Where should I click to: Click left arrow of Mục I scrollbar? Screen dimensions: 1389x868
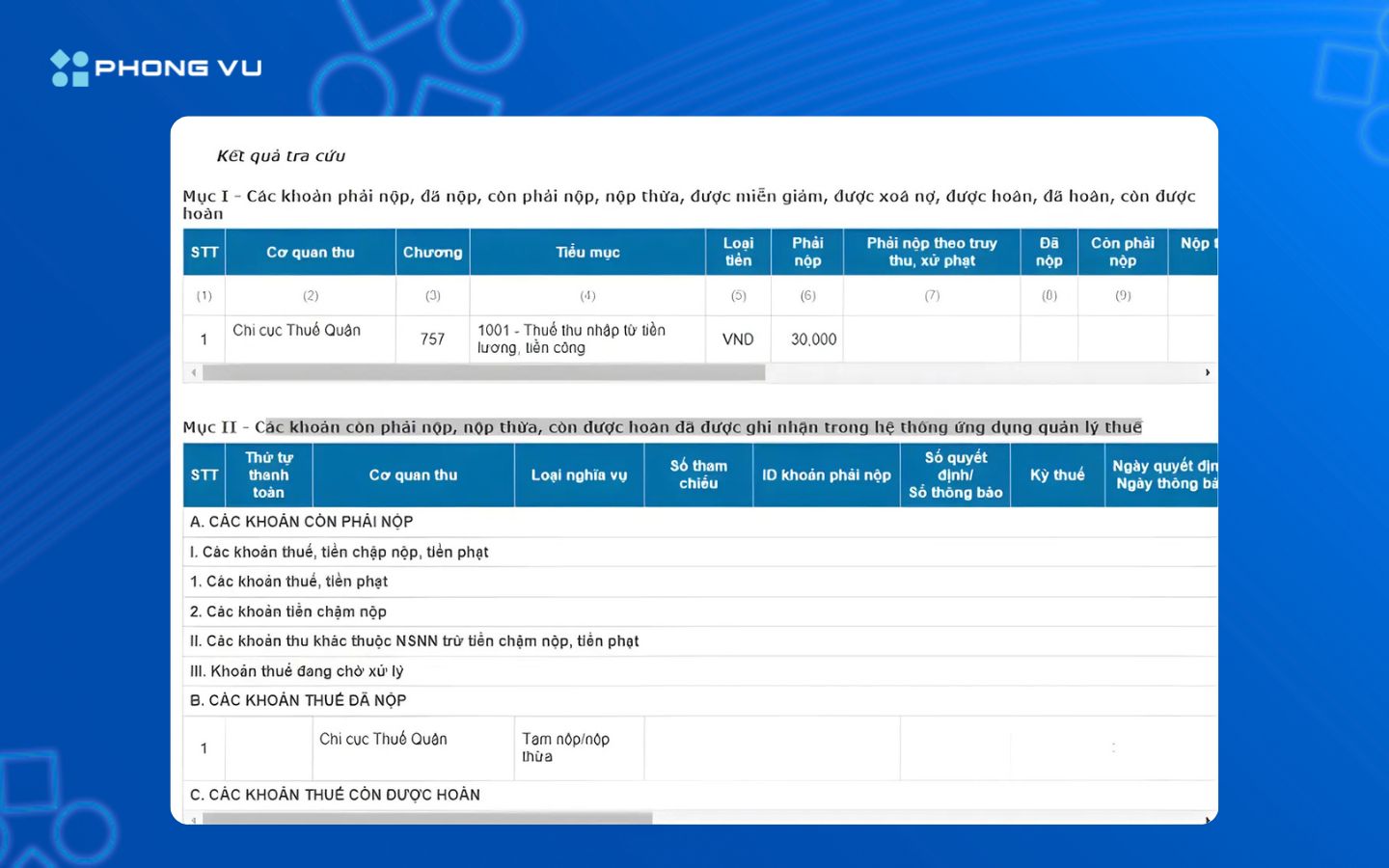click(194, 372)
